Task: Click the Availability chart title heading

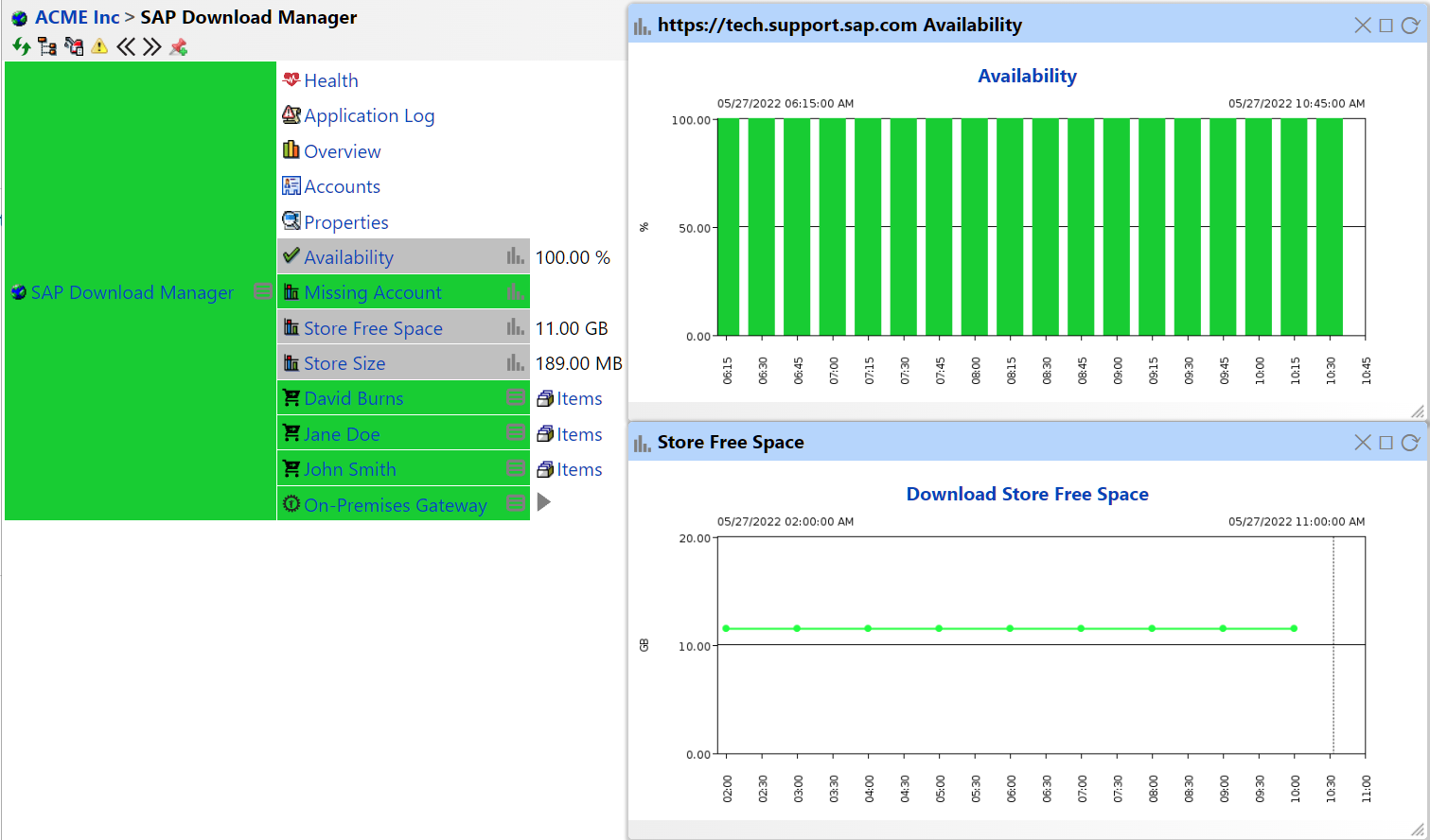Action: tap(1027, 76)
